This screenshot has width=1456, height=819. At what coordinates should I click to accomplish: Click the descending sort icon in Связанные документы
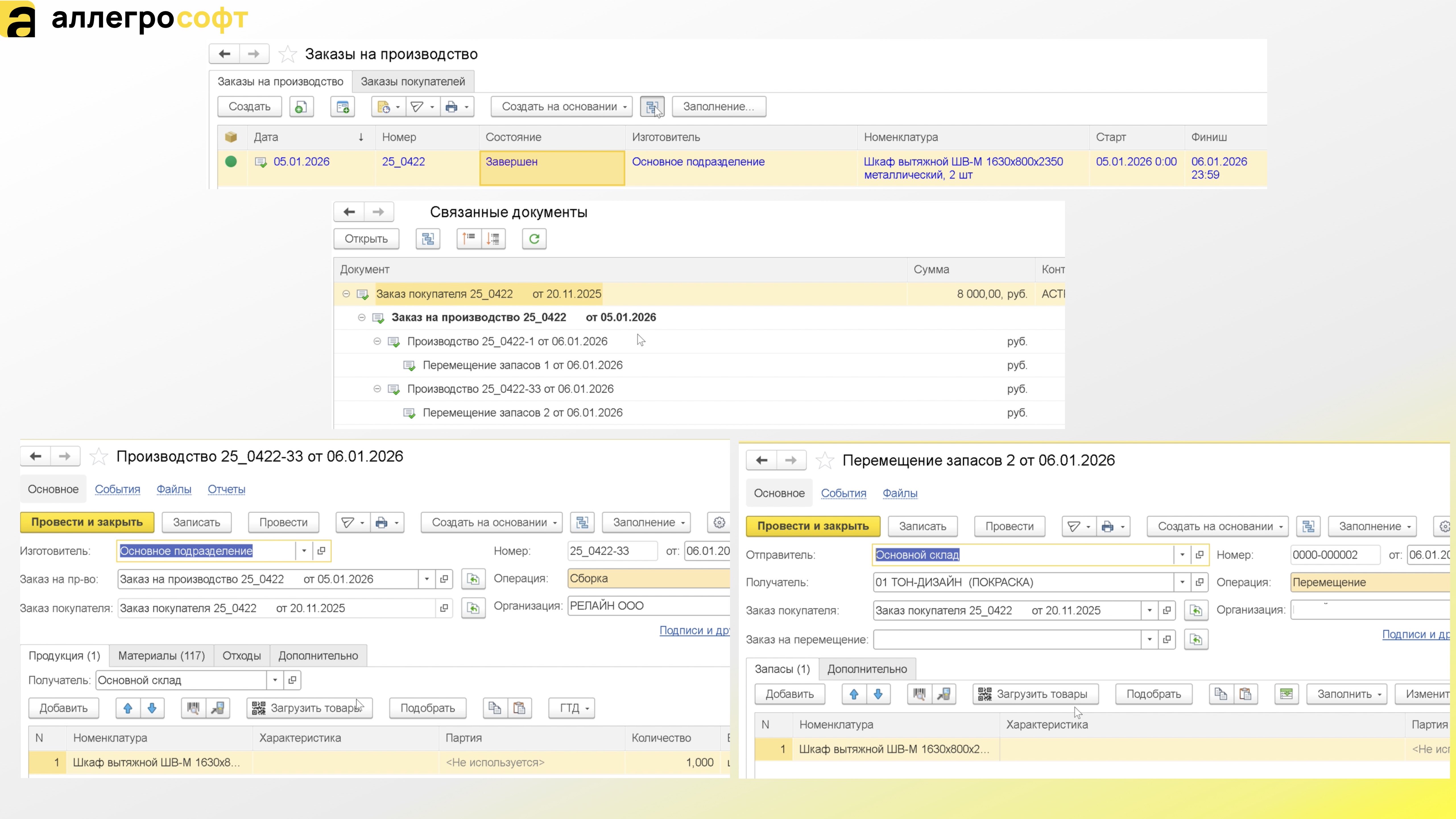click(493, 239)
